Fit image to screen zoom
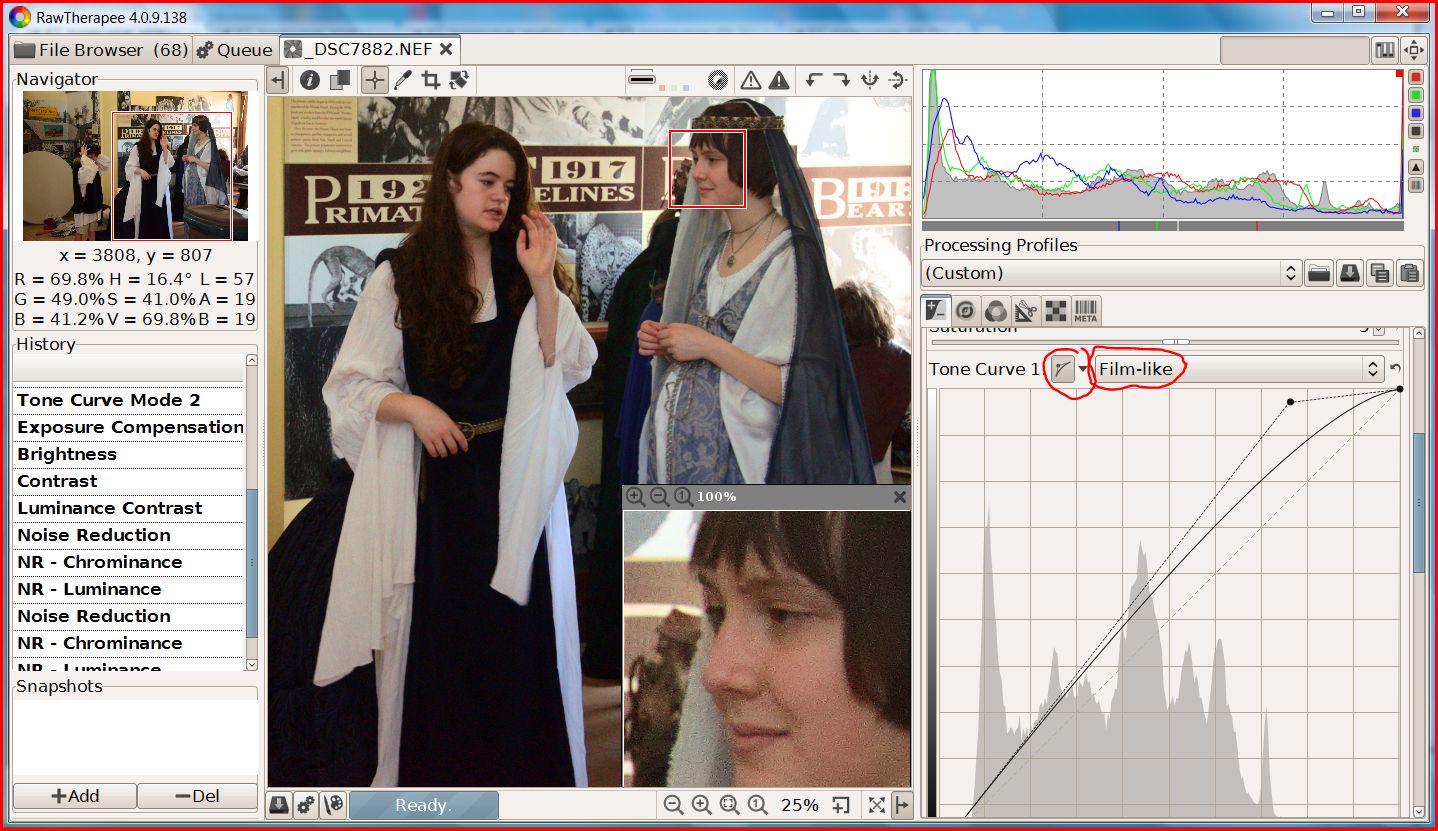This screenshot has height=831, width=1438. point(729,804)
